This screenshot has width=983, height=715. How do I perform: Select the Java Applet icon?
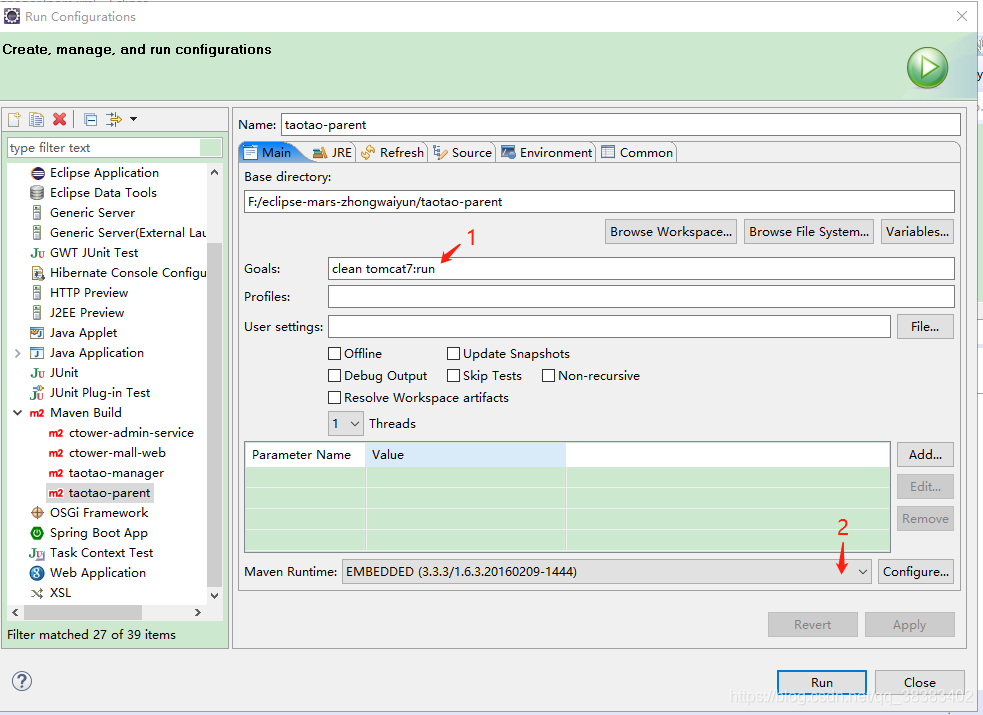[38, 333]
